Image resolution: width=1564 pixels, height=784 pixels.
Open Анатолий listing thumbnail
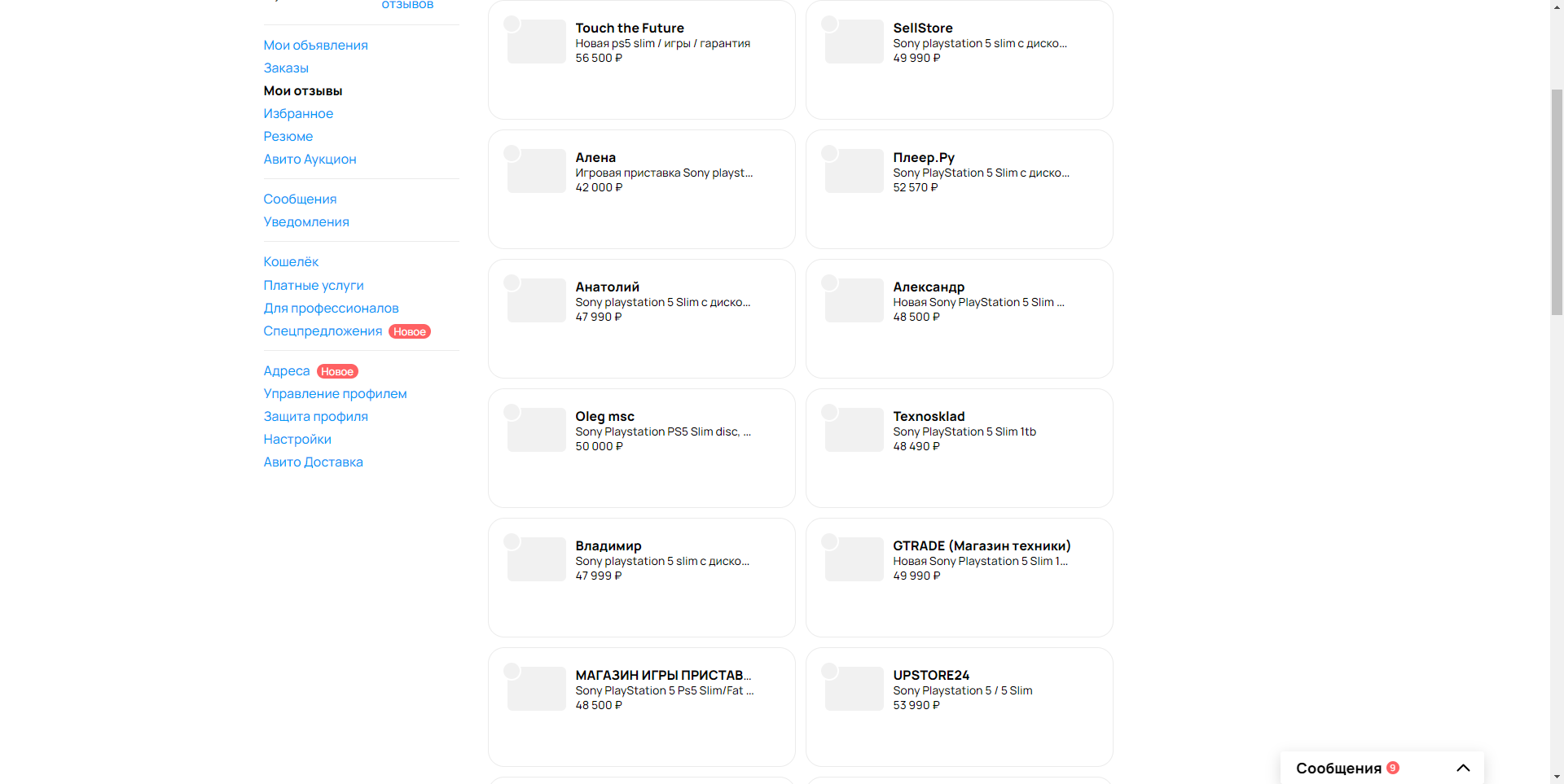(537, 300)
